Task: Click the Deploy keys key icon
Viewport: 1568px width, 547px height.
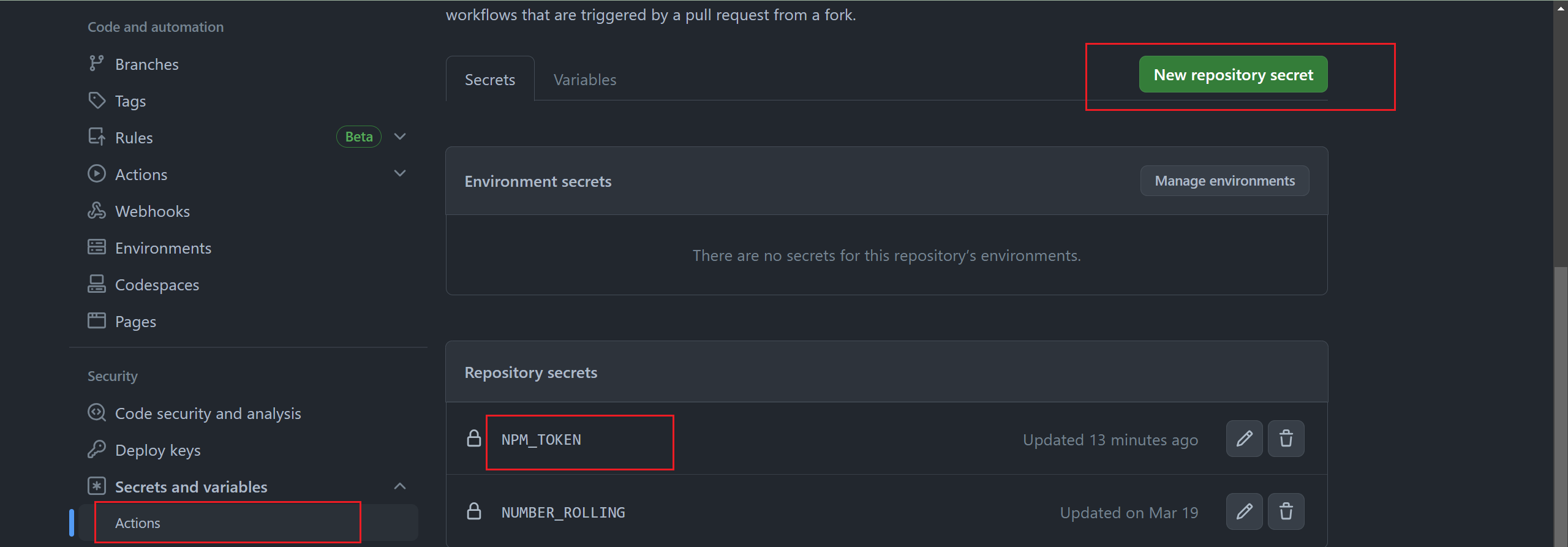Action: pyautogui.click(x=97, y=449)
